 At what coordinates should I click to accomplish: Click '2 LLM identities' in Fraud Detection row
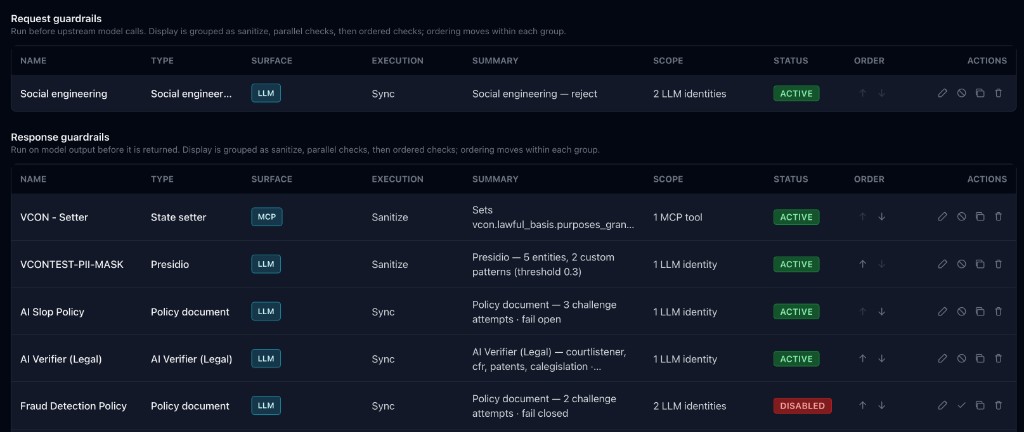[x=690, y=406]
